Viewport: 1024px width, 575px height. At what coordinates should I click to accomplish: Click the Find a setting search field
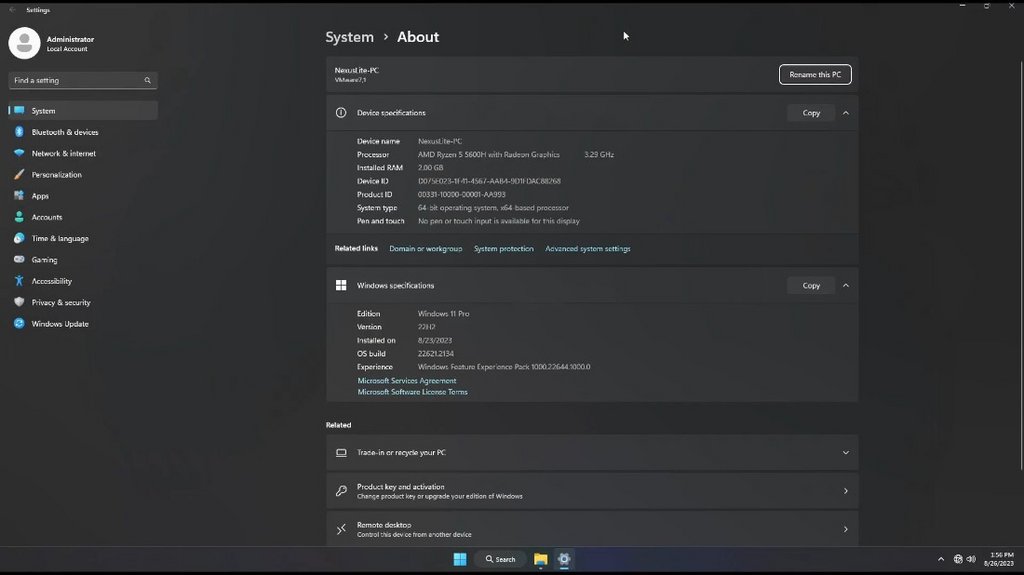pyautogui.click(x=83, y=80)
